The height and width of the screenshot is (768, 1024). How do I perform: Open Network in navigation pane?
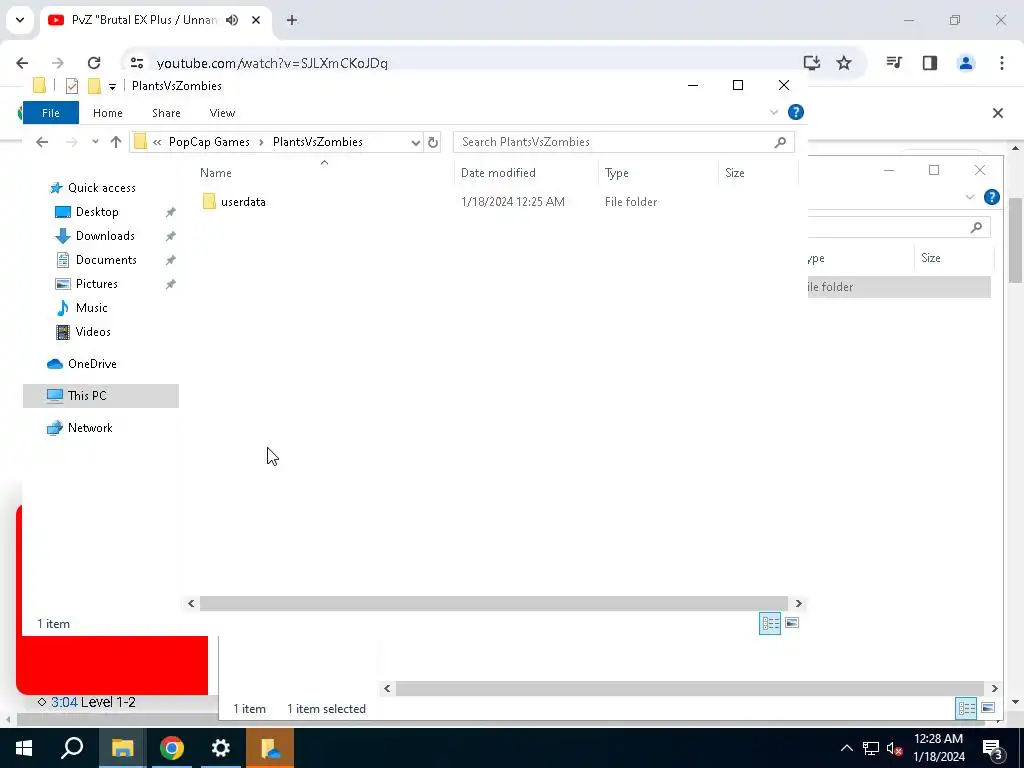(89, 428)
